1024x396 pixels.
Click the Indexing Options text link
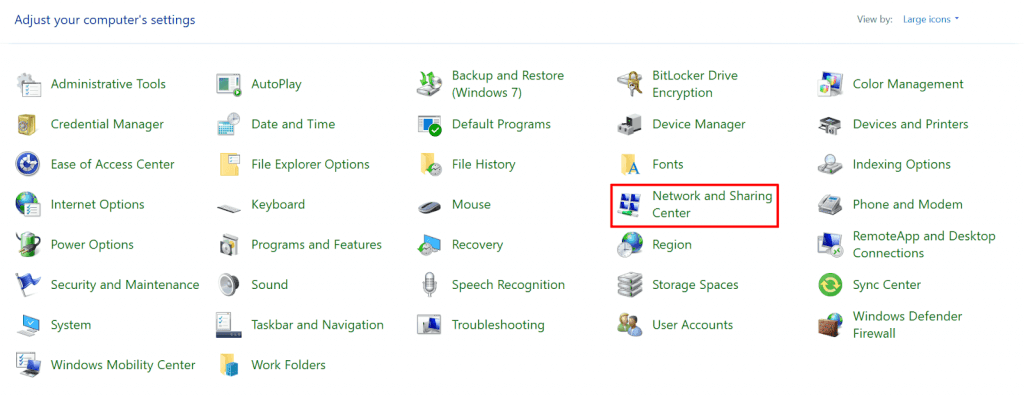tap(902, 165)
